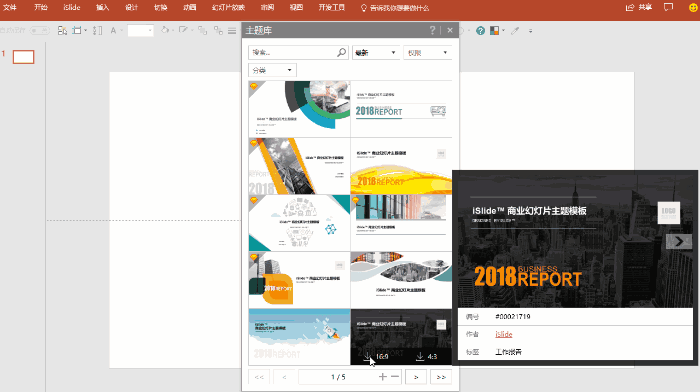Go to the next page of themes
This screenshot has height=392, width=700.
(416, 377)
